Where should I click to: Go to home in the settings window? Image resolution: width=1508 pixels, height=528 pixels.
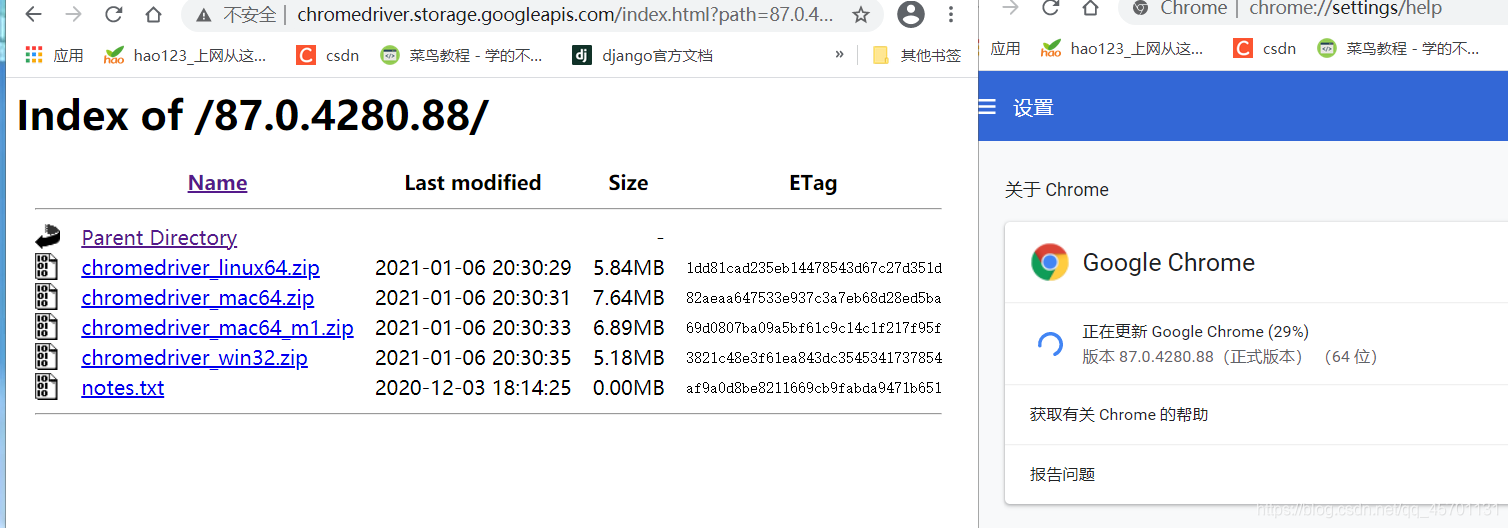coord(1090,7)
